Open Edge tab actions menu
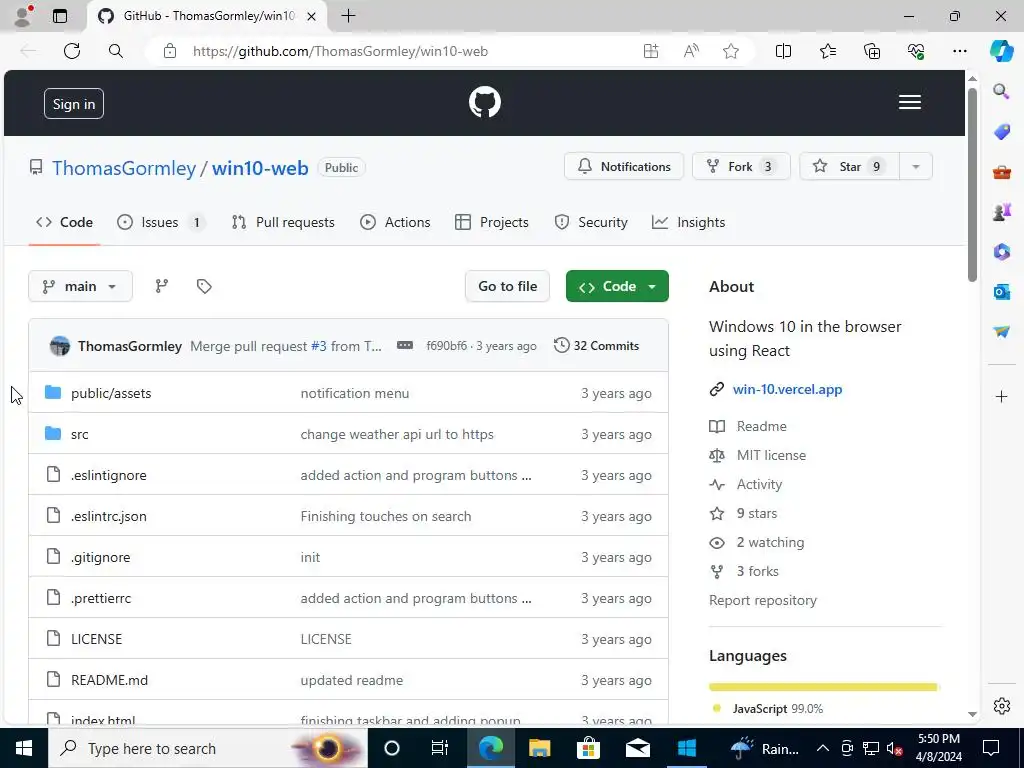The image size is (1024, 768). tap(60, 16)
